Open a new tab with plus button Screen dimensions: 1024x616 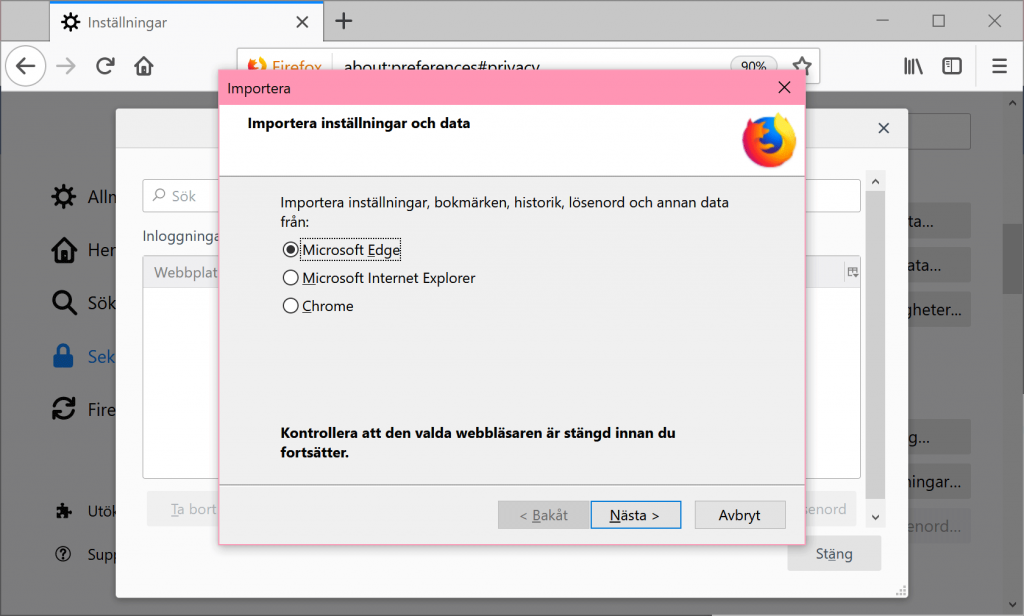coord(344,22)
